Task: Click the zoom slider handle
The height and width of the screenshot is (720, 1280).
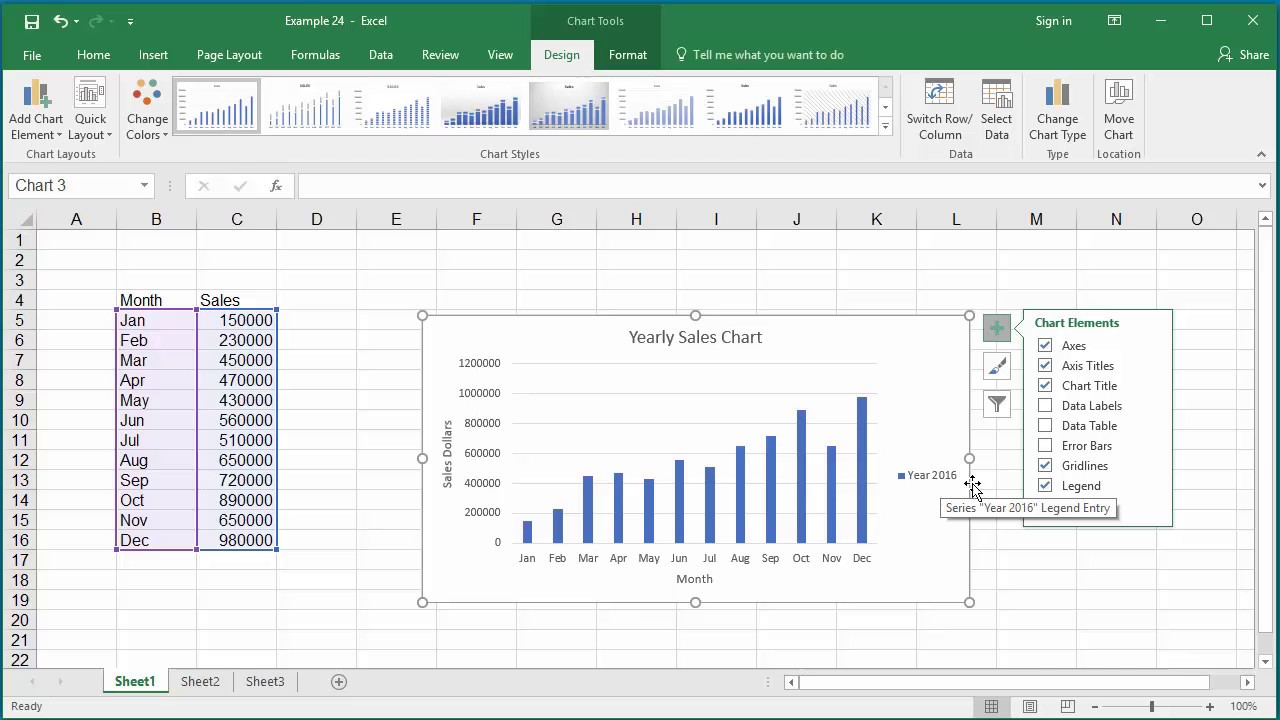Action: [x=1152, y=707]
